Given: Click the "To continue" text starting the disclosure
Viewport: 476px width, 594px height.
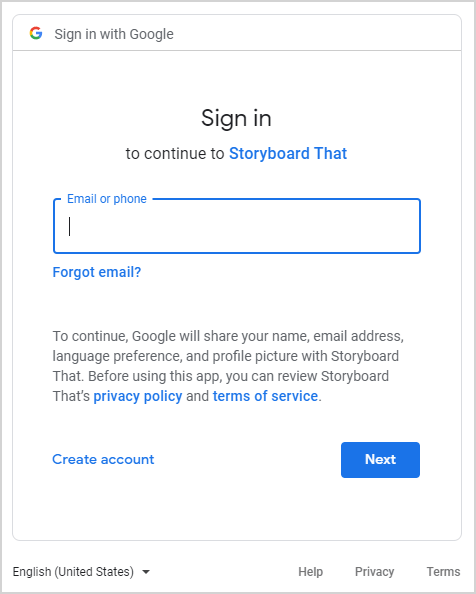Looking at the screenshot, I should click(x=91, y=336).
